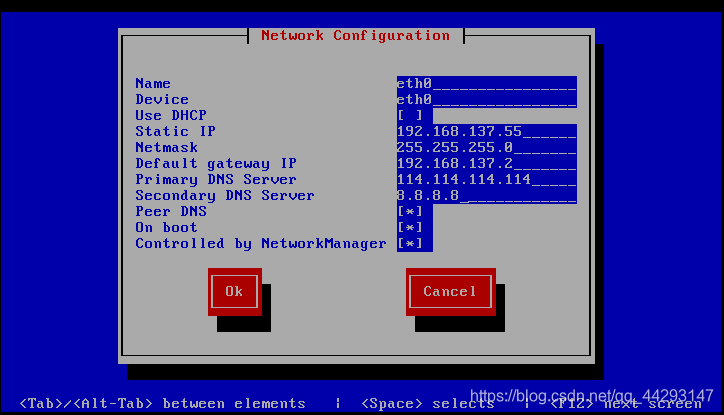Click the Secondary DNS Server label
Viewport: 724px width, 415px height.
pos(225,196)
